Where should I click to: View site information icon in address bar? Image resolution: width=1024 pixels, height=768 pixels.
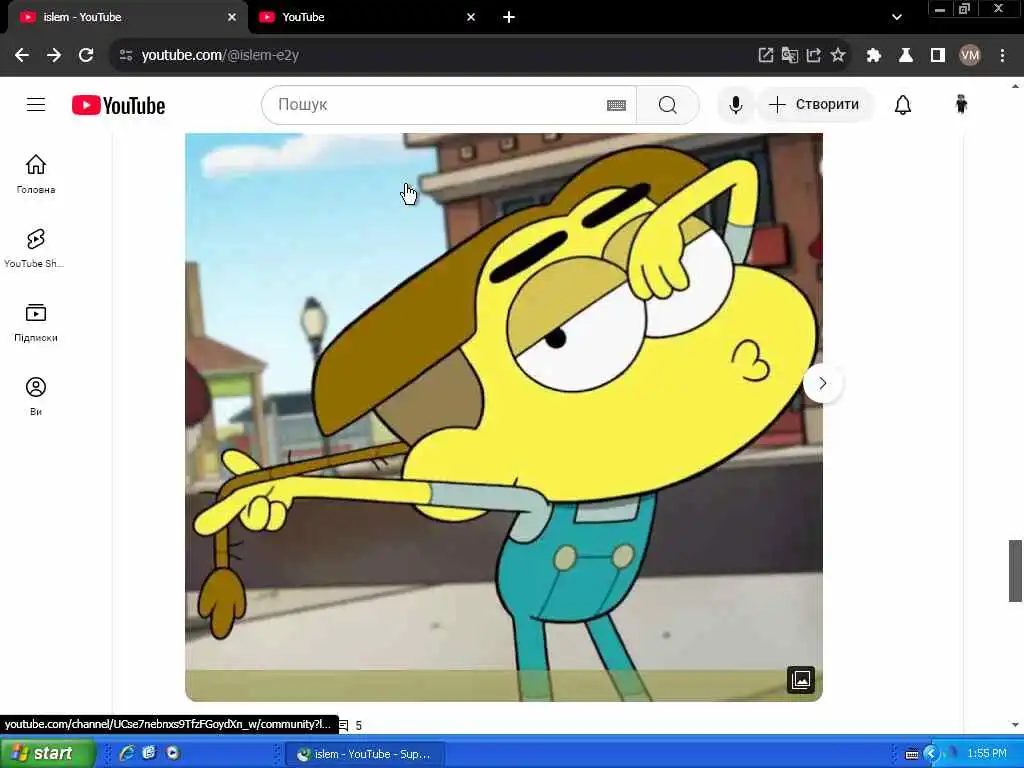(126, 55)
